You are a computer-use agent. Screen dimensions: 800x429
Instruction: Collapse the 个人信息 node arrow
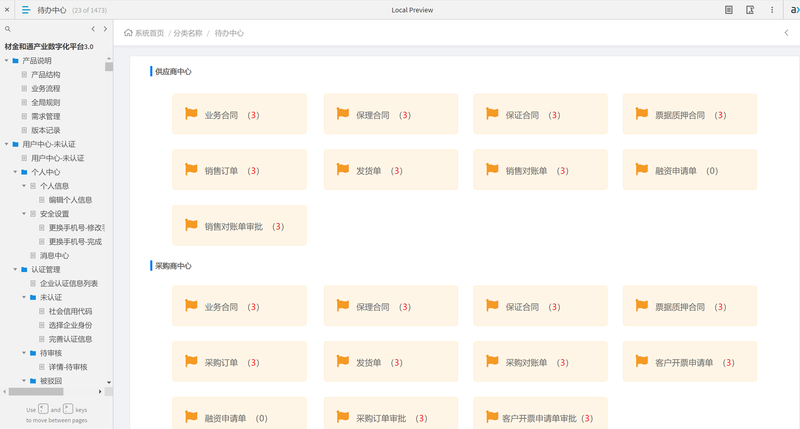pos(23,186)
